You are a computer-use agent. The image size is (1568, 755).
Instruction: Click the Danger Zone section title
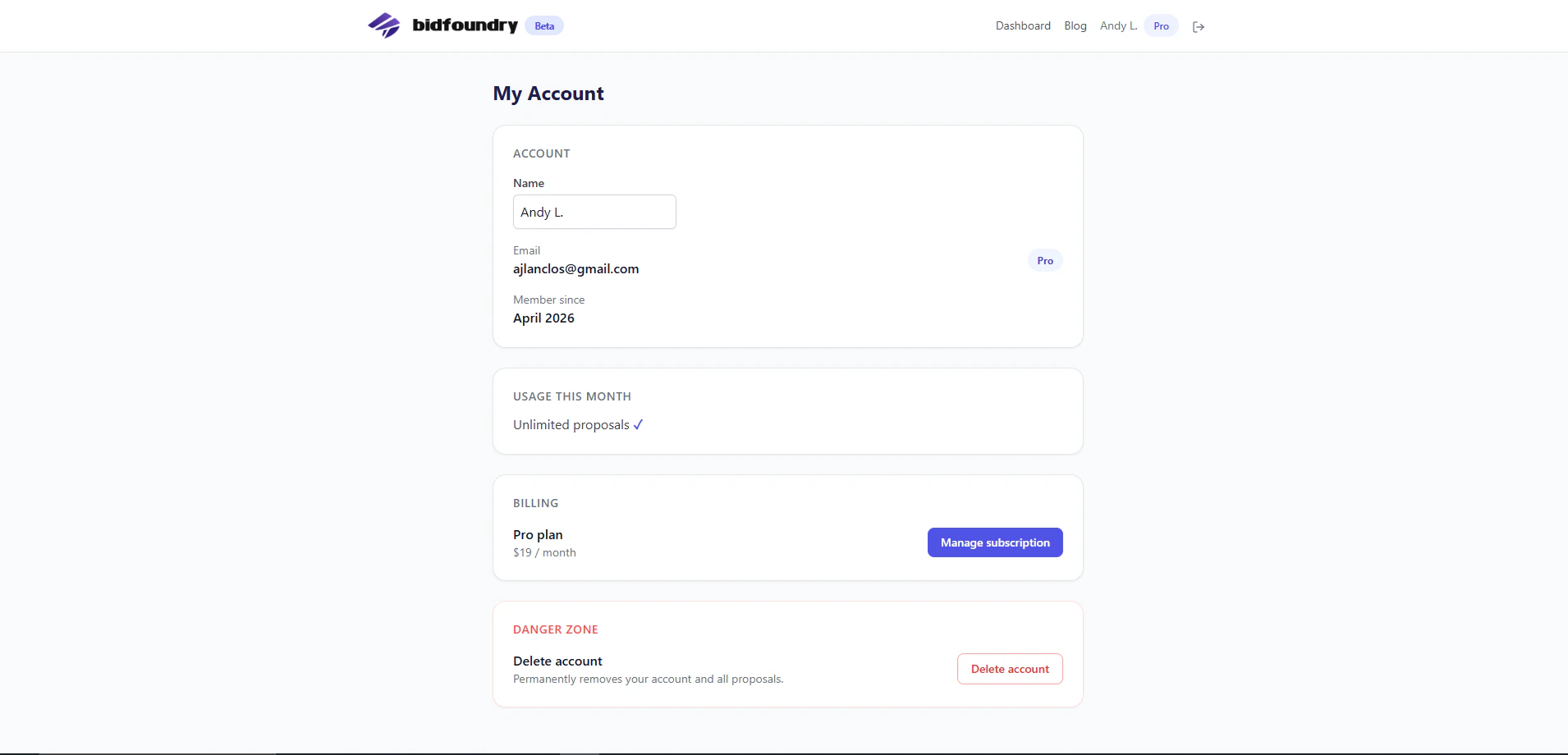coord(556,629)
